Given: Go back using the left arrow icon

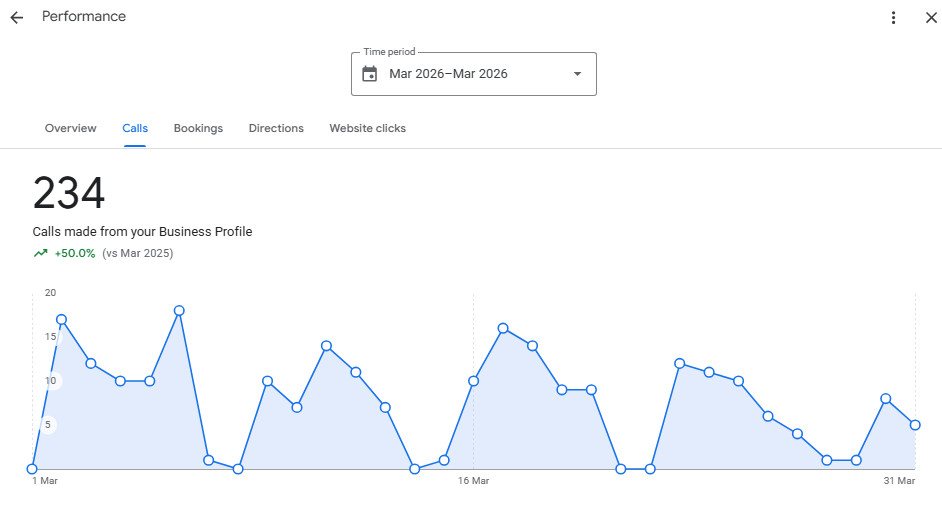Looking at the screenshot, I should [x=17, y=17].
